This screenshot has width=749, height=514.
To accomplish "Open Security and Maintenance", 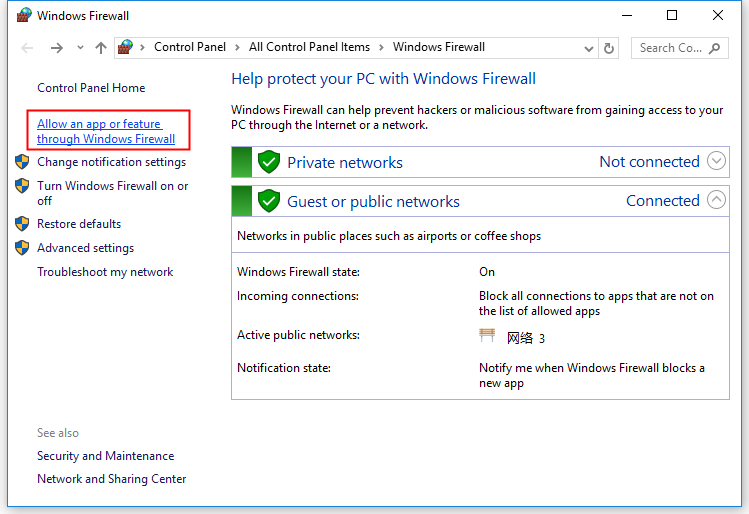I will [106, 456].
